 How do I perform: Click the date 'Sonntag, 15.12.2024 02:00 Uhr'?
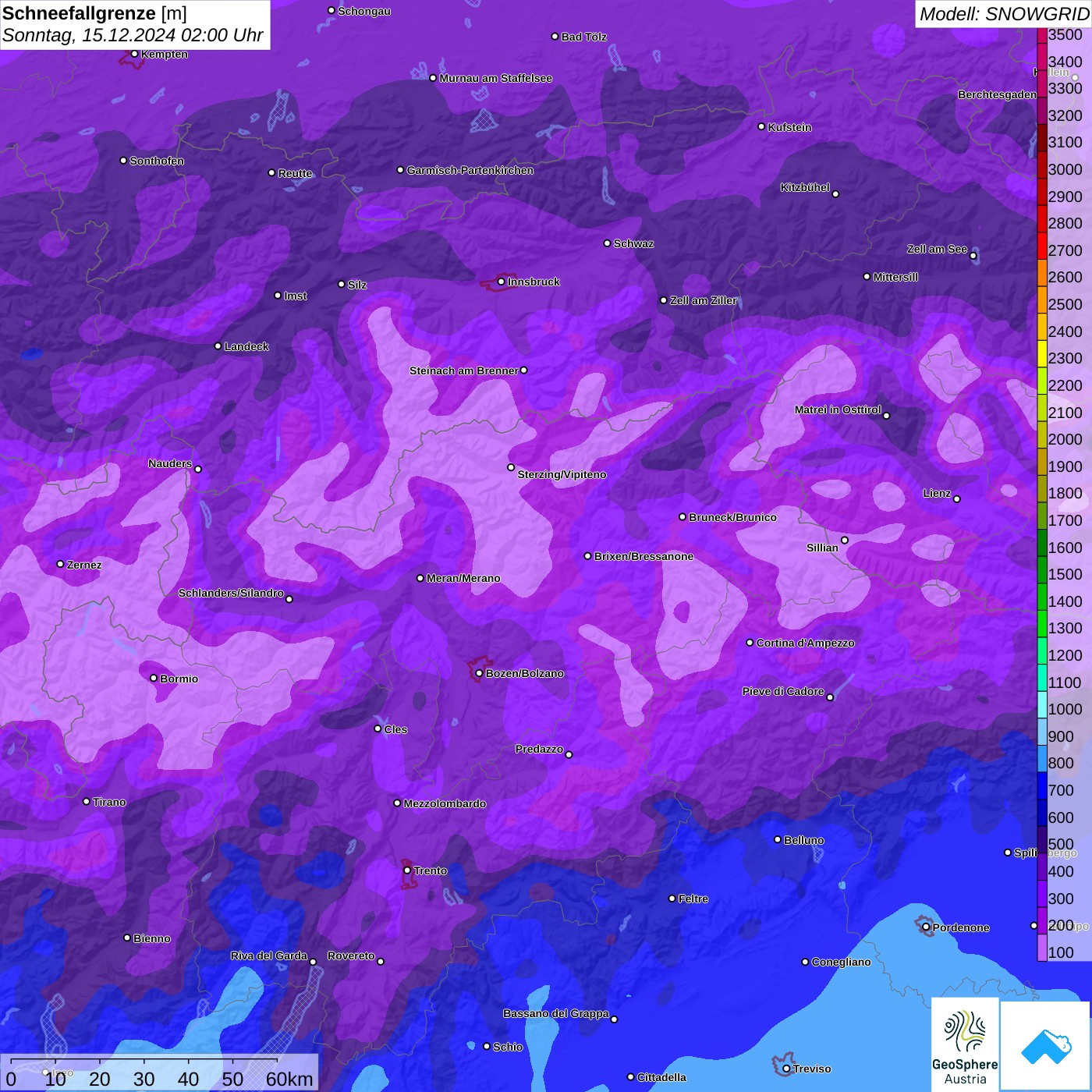[133, 35]
